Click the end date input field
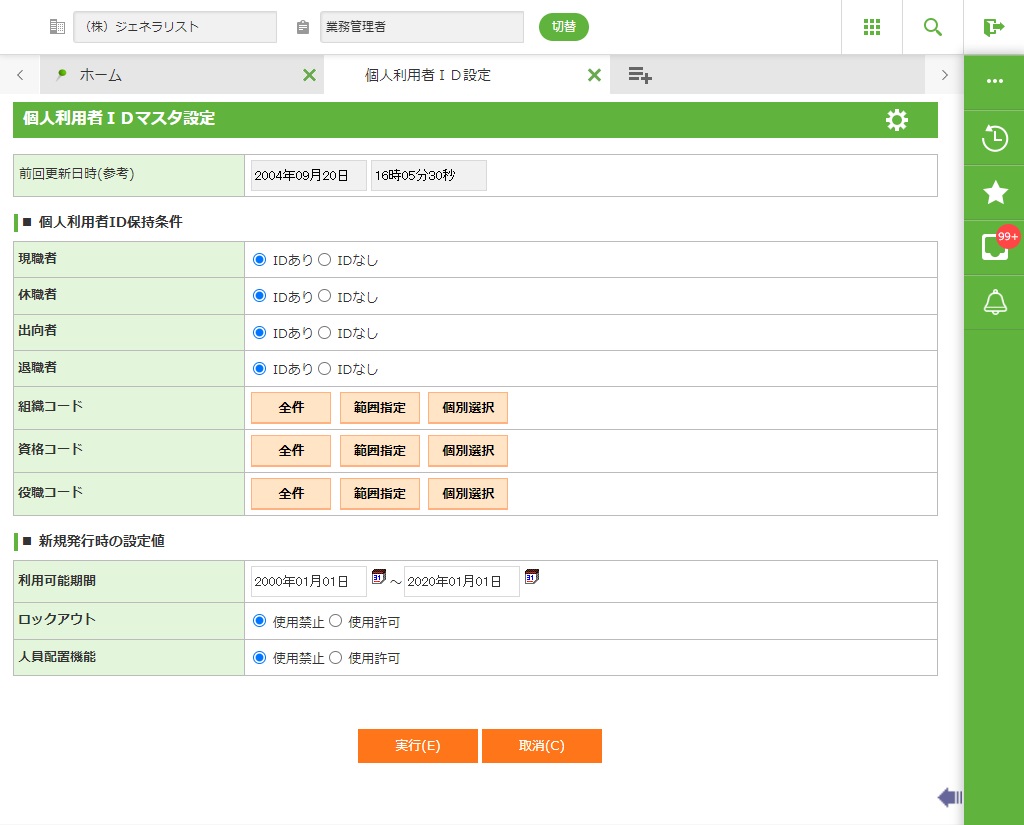 click(461, 581)
